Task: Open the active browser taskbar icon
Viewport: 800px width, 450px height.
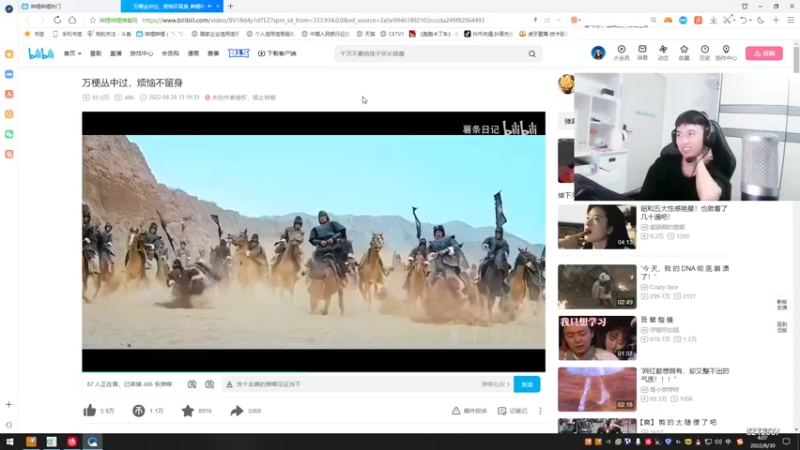Action: click(x=92, y=442)
